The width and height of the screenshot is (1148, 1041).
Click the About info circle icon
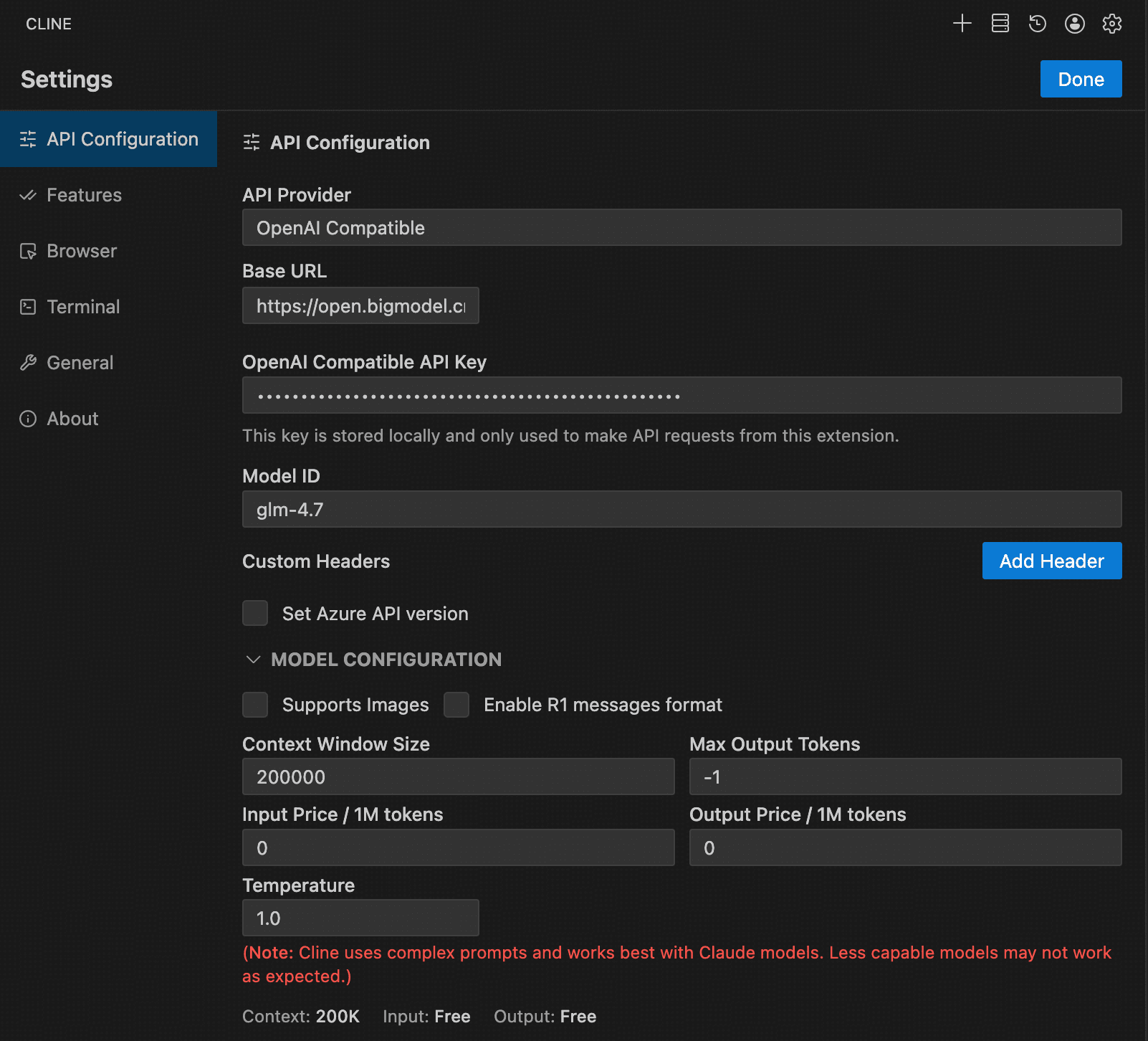28,419
